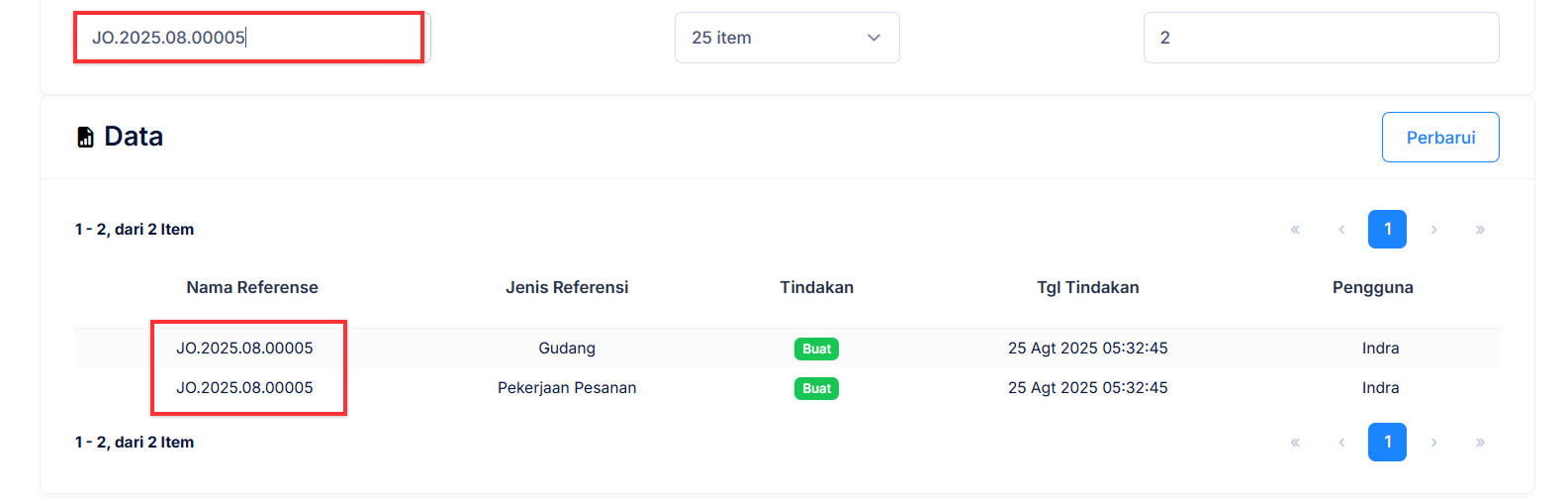Click the Nama Referense column header
Image resolution: width=1568 pixels, height=499 pixels.
[x=252, y=288]
